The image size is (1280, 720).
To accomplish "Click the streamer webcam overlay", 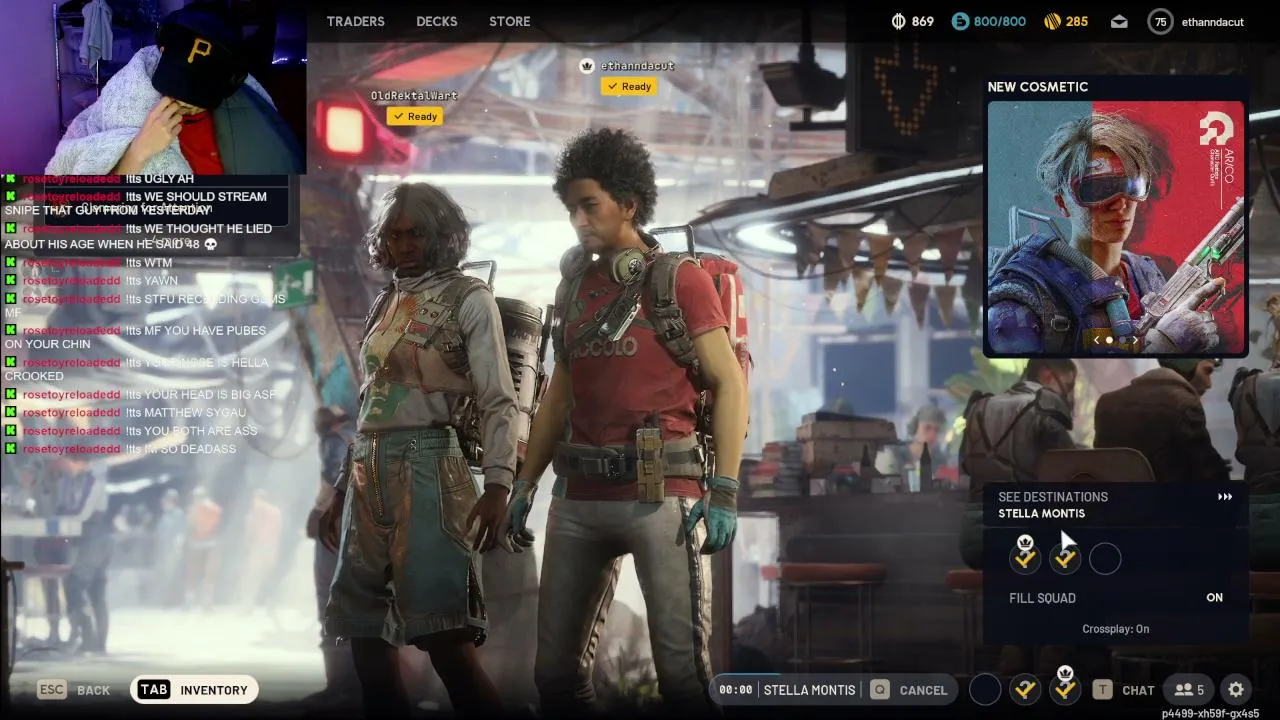I will point(154,88).
